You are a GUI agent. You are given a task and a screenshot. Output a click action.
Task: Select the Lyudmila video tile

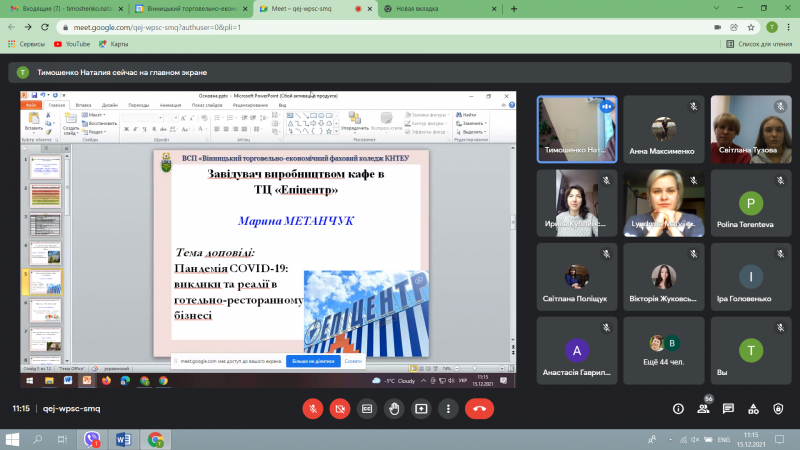point(664,204)
